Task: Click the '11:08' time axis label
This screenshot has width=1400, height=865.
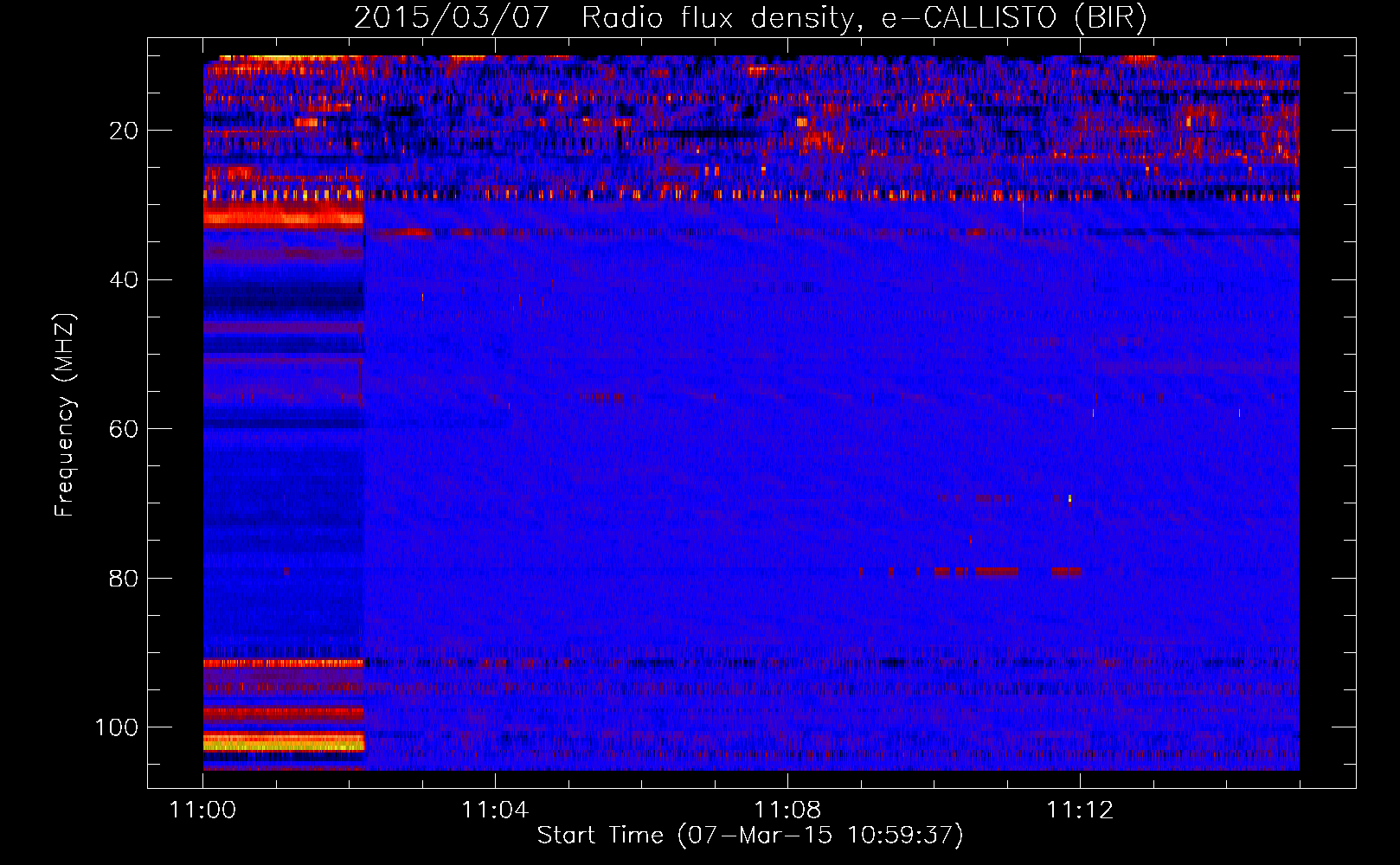Action: 787,811
